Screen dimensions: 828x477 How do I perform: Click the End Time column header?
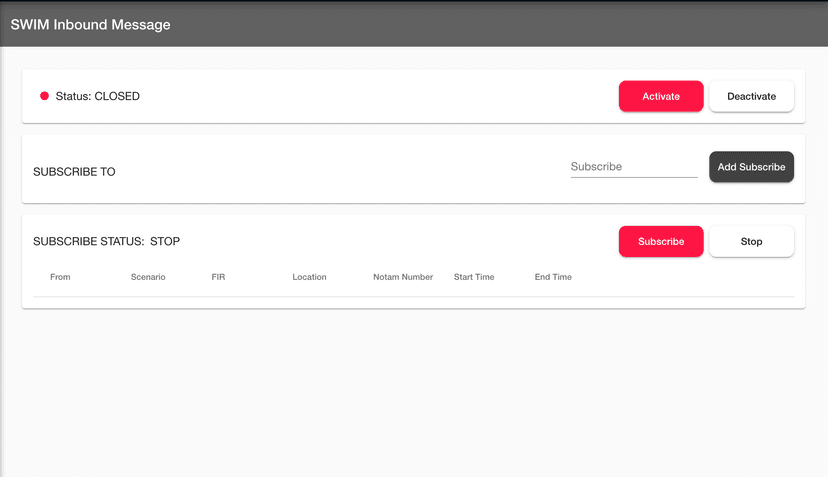pyautogui.click(x=553, y=277)
